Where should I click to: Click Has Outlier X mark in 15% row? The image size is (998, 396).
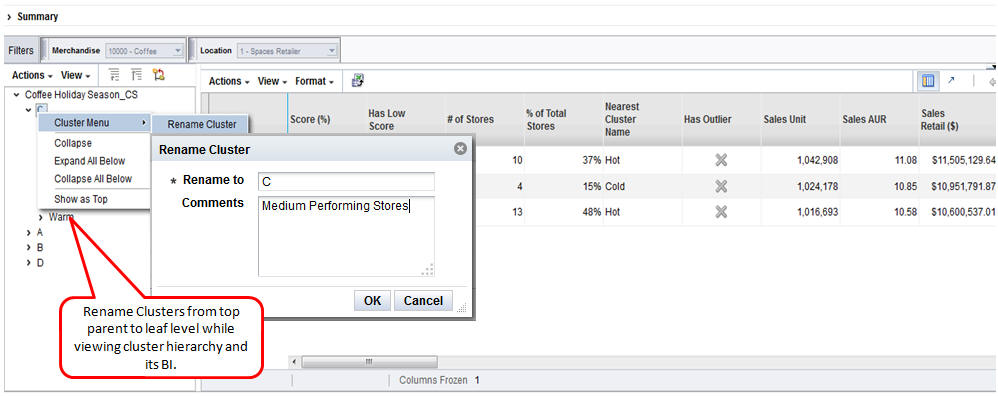720,187
